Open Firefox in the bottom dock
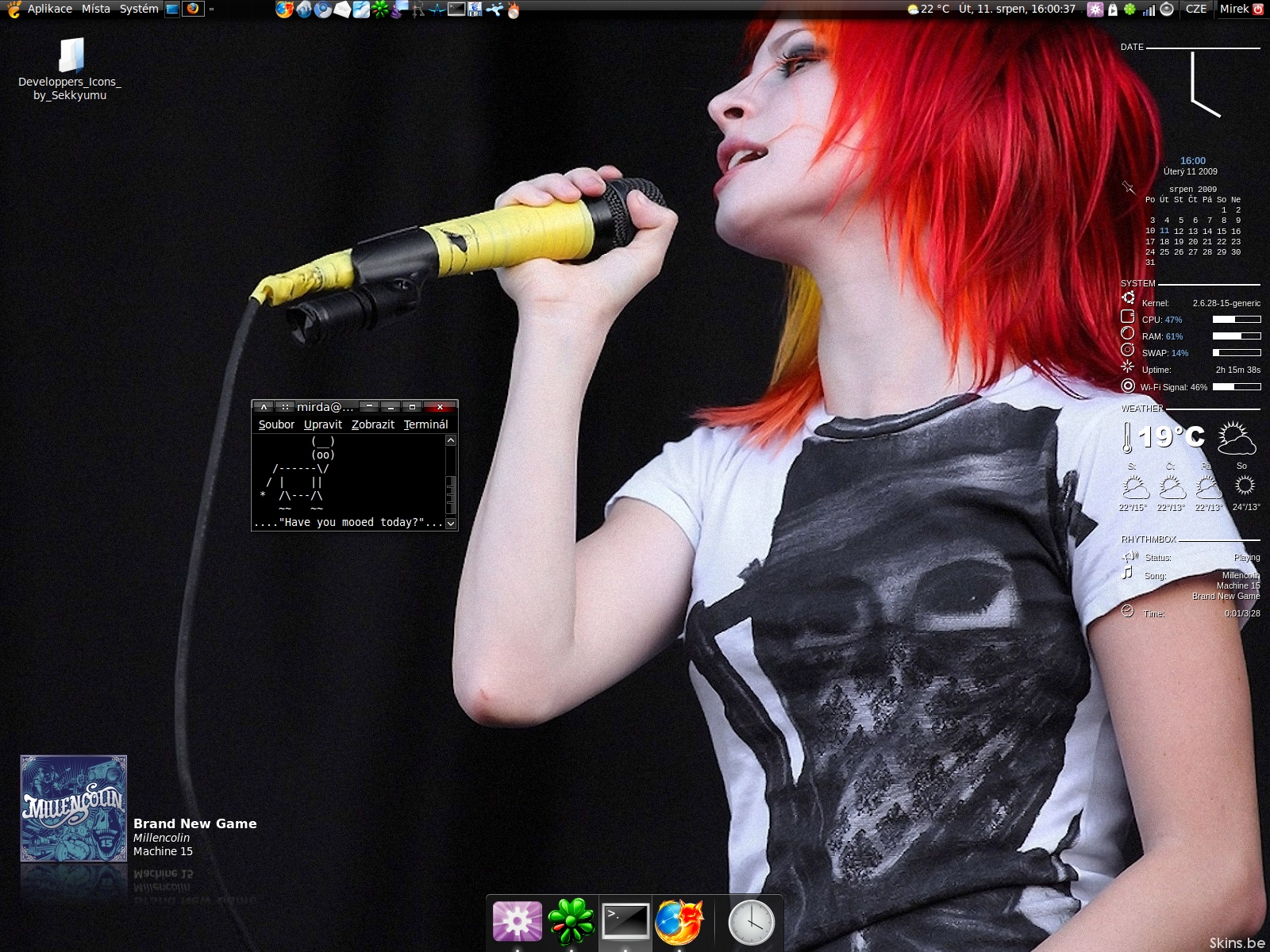 (679, 922)
